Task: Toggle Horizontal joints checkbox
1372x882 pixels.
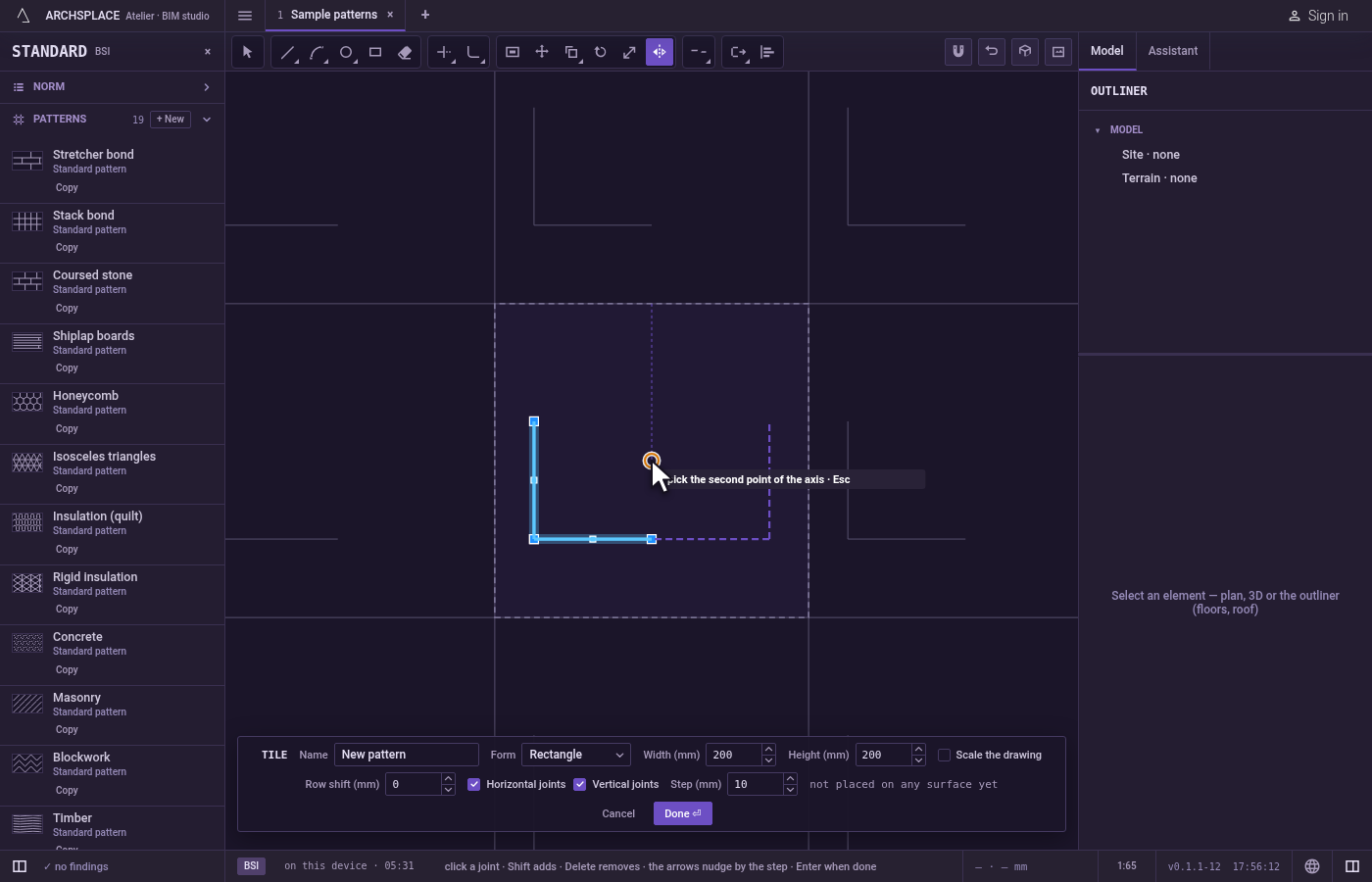Action: (x=474, y=784)
